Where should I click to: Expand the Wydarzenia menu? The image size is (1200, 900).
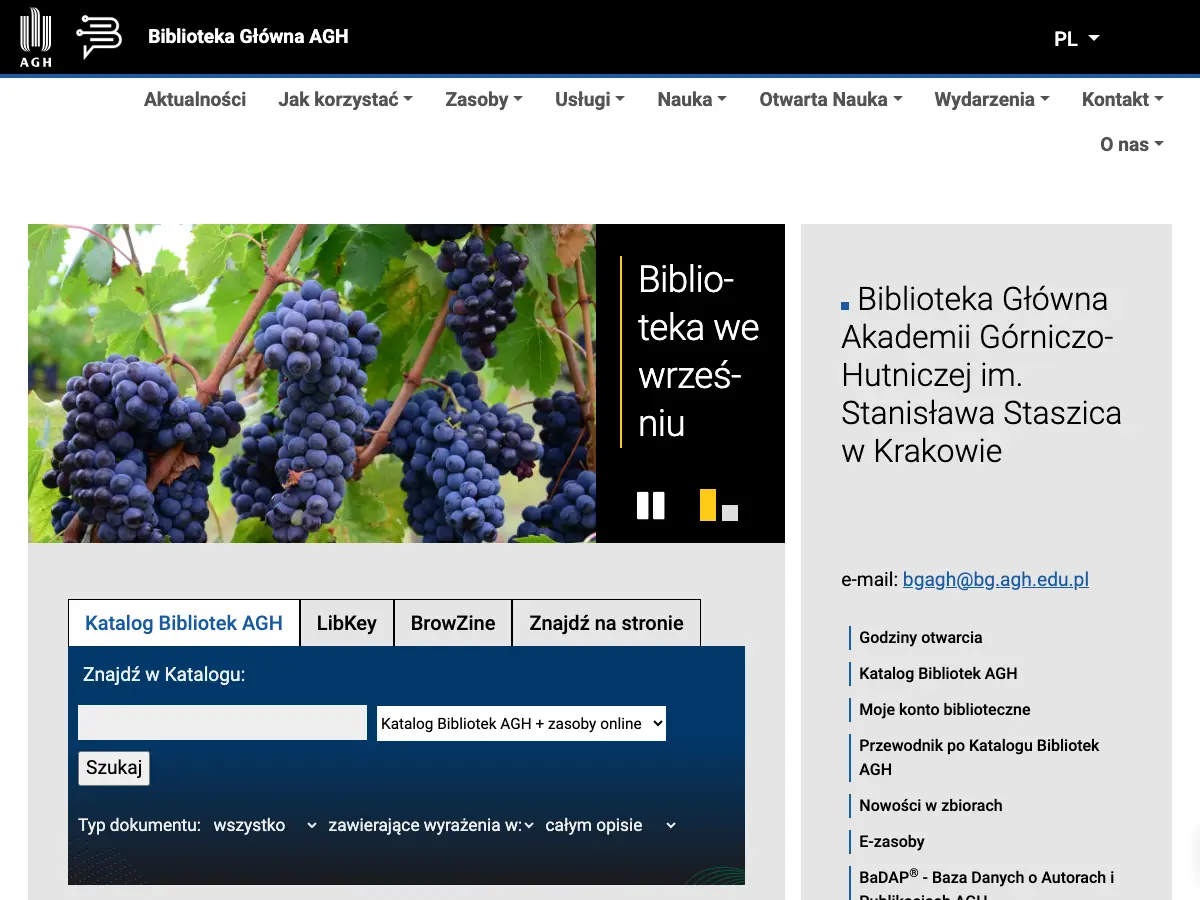click(992, 99)
